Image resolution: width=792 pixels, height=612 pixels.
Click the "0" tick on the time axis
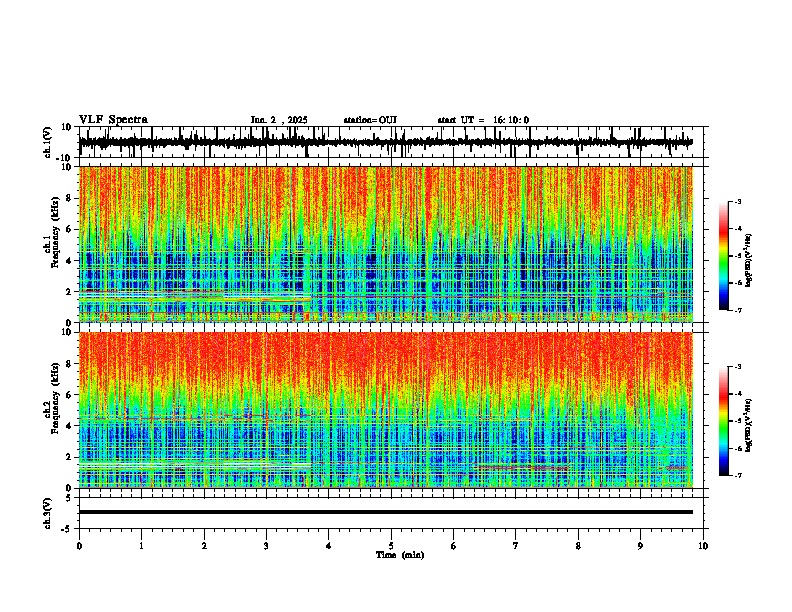(79, 546)
